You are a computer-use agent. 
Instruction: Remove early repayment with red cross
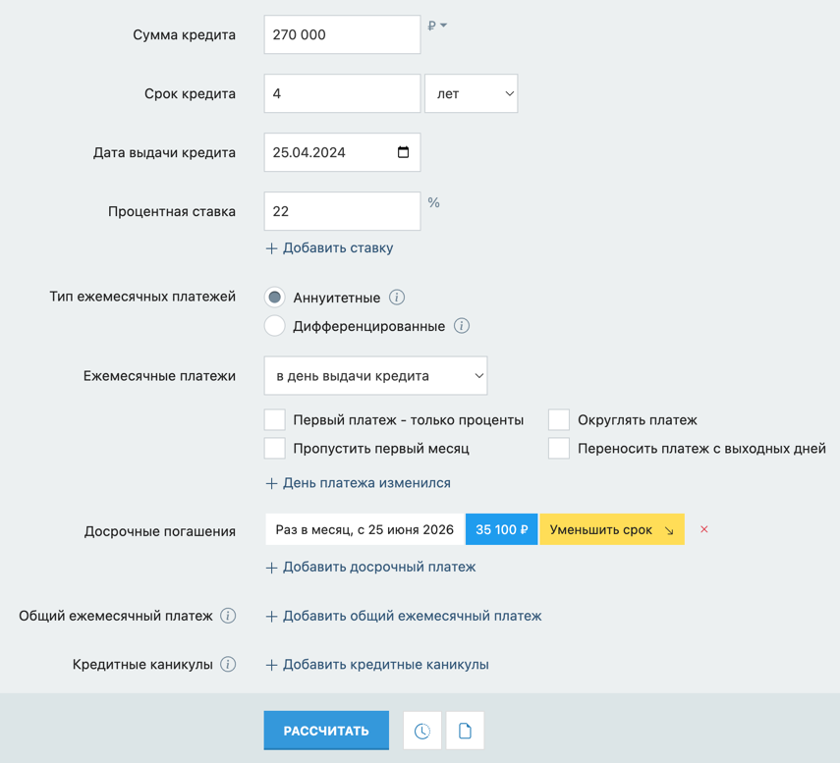click(704, 530)
